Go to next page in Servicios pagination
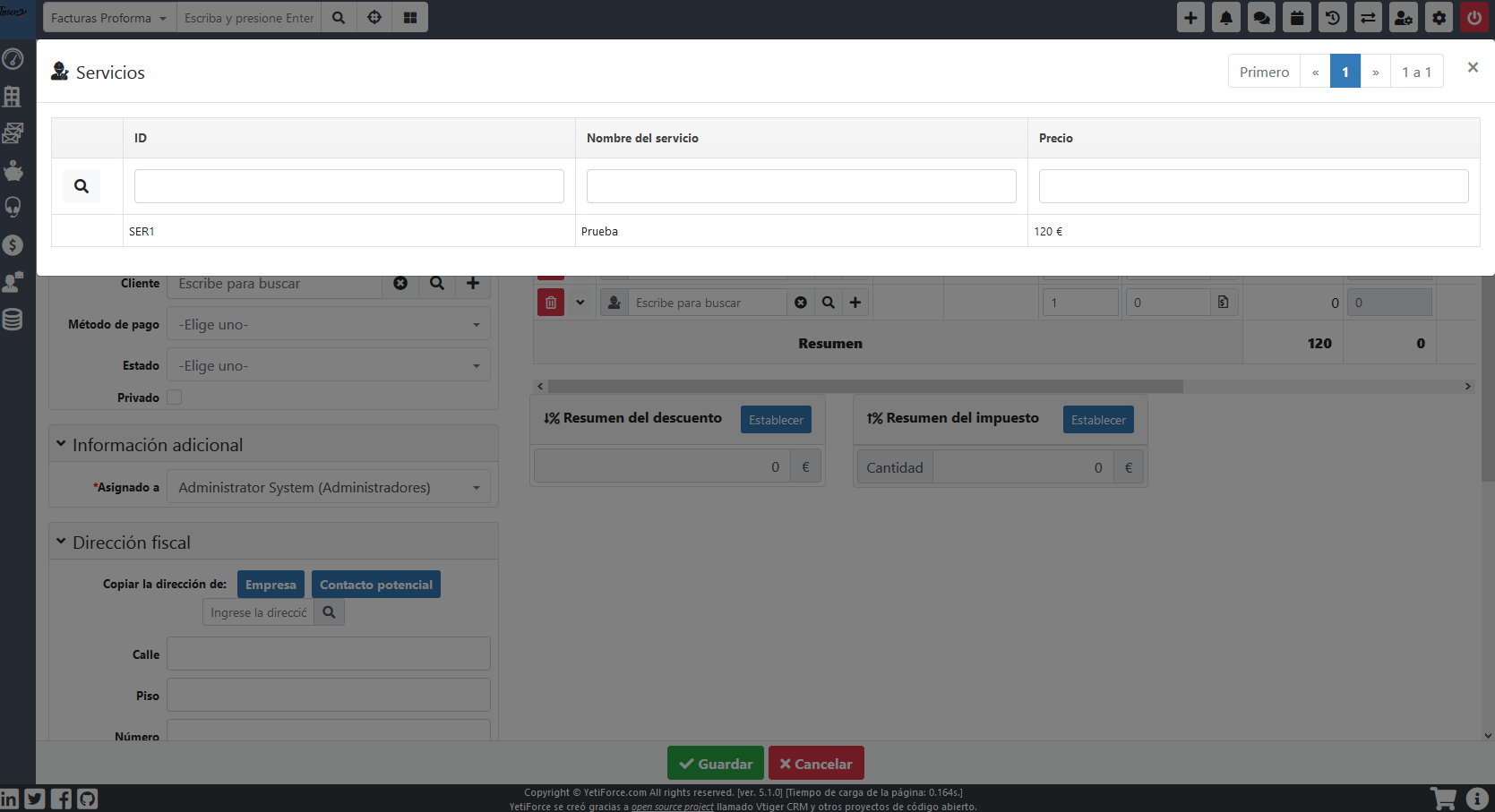1495x812 pixels. pos(1375,72)
